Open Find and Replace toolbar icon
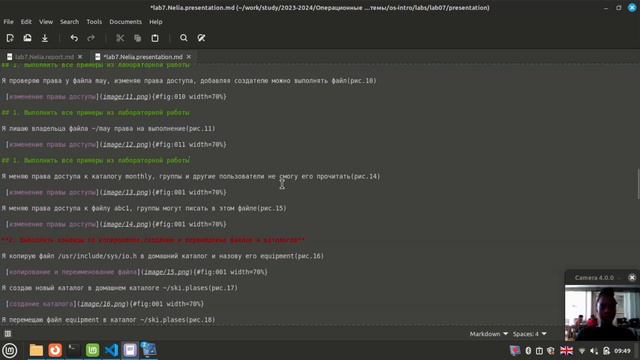 [x=201, y=38]
